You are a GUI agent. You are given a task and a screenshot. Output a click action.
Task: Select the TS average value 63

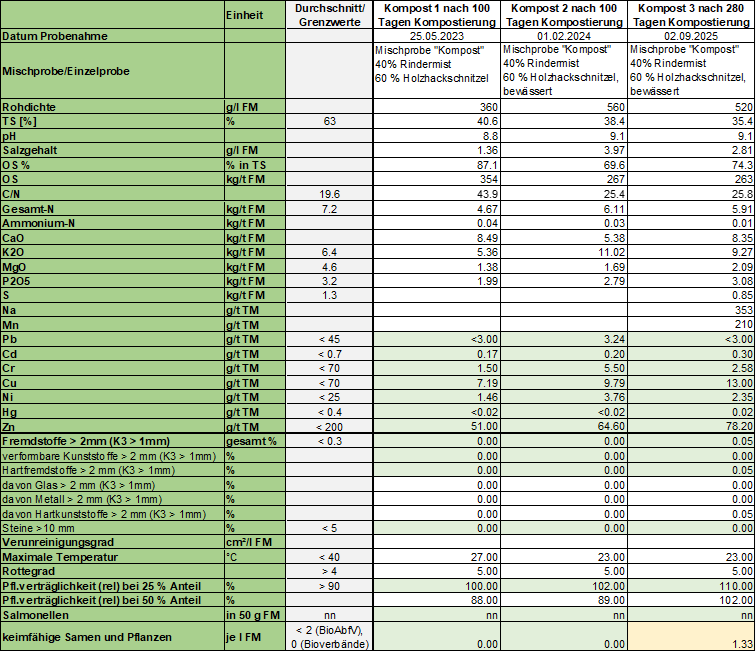click(329, 121)
